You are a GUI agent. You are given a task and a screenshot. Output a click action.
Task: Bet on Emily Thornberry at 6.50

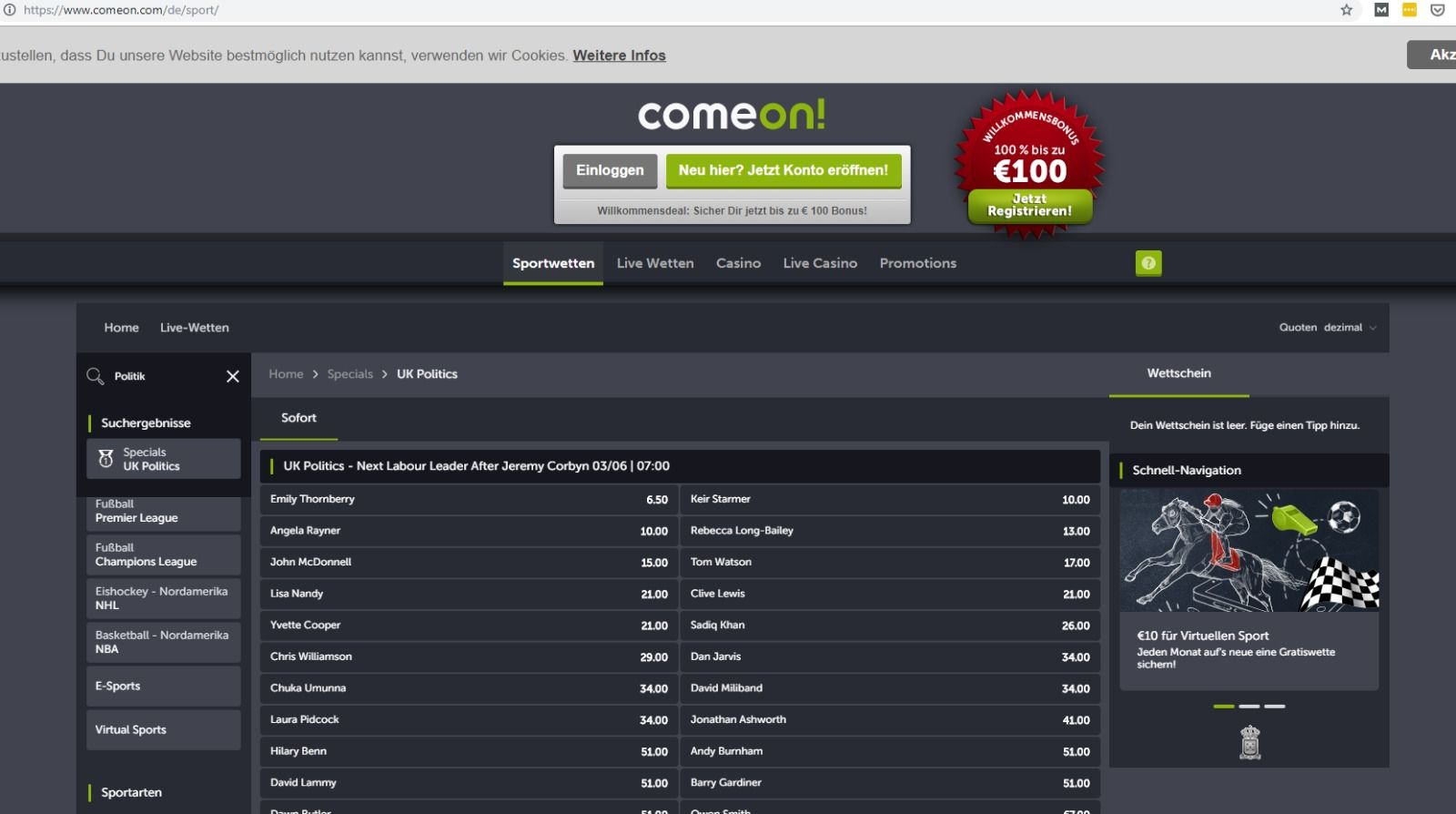[x=469, y=499]
